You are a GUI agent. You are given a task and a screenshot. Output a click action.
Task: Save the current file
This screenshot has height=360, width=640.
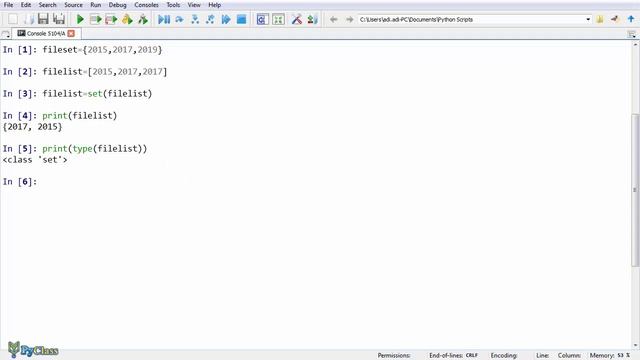[x=43, y=19]
